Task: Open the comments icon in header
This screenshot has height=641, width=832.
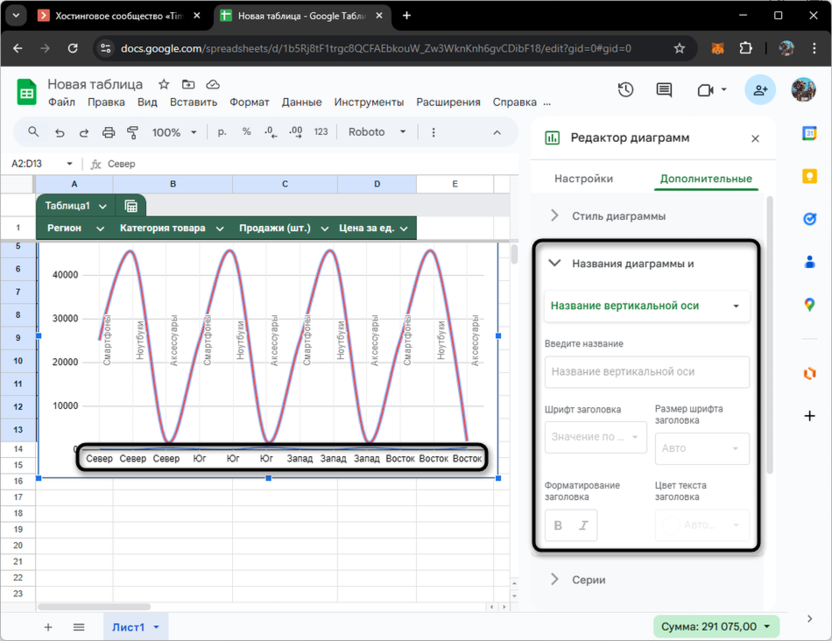Action: click(x=664, y=90)
